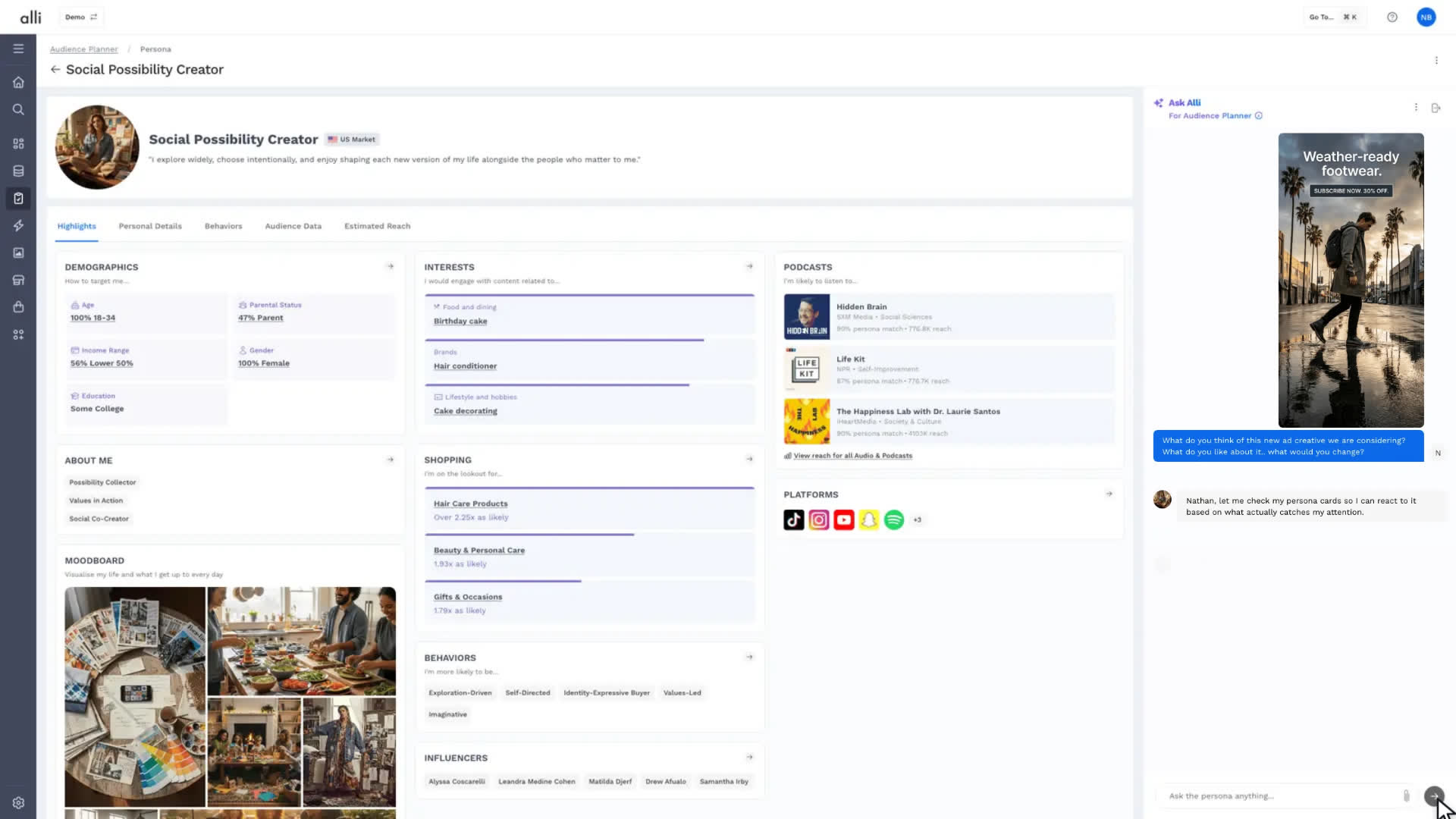
Task: Expand the Demographics card arrow
Action: 391,266
